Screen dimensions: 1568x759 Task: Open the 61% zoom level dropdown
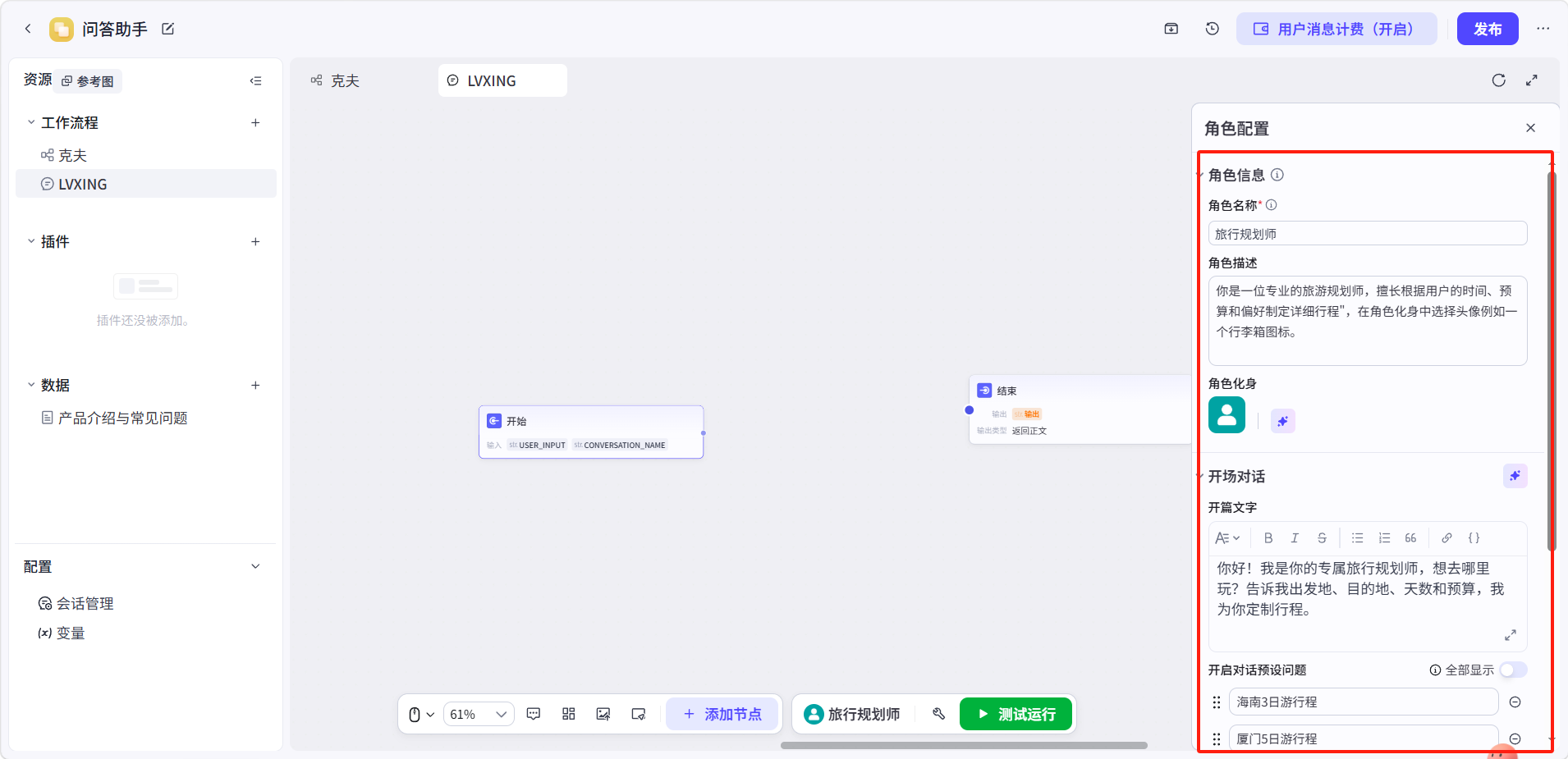coord(479,714)
